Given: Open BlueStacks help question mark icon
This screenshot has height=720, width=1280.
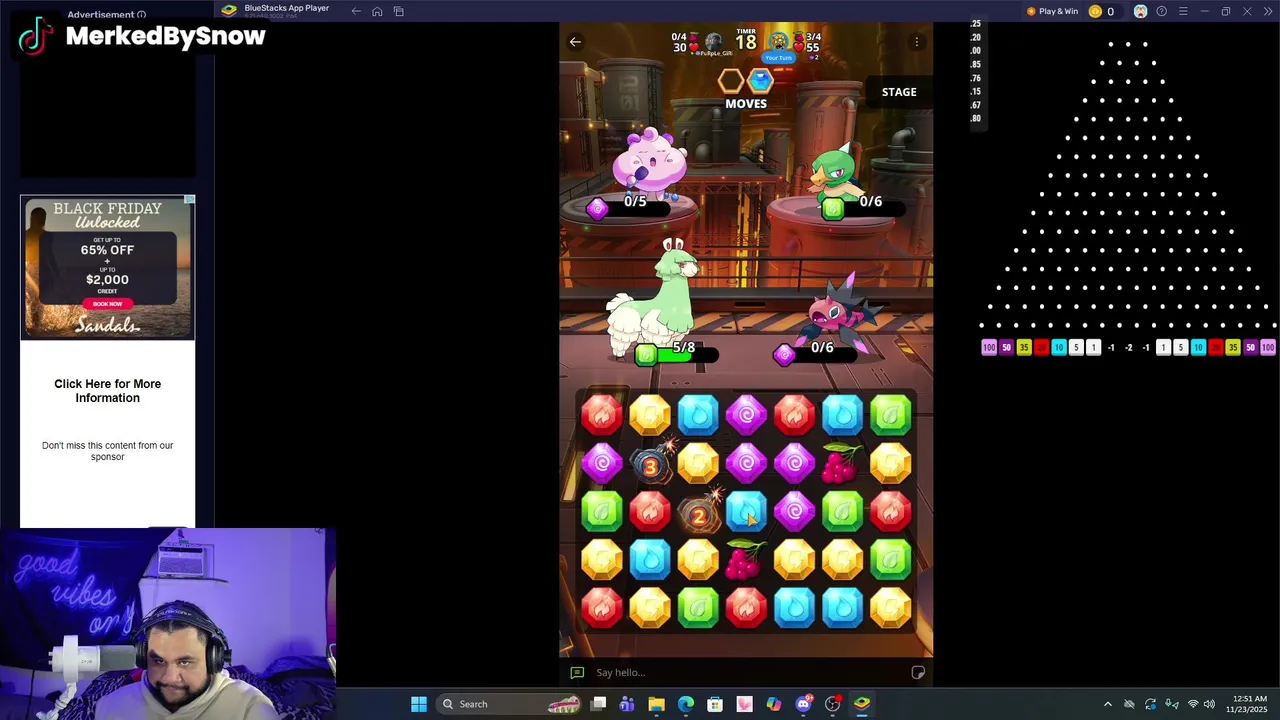Looking at the screenshot, I should pos(1161,11).
